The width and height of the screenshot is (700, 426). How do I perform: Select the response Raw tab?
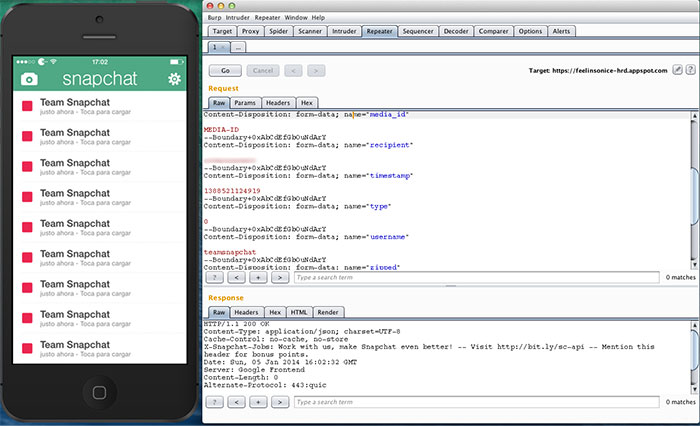pyautogui.click(x=219, y=312)
